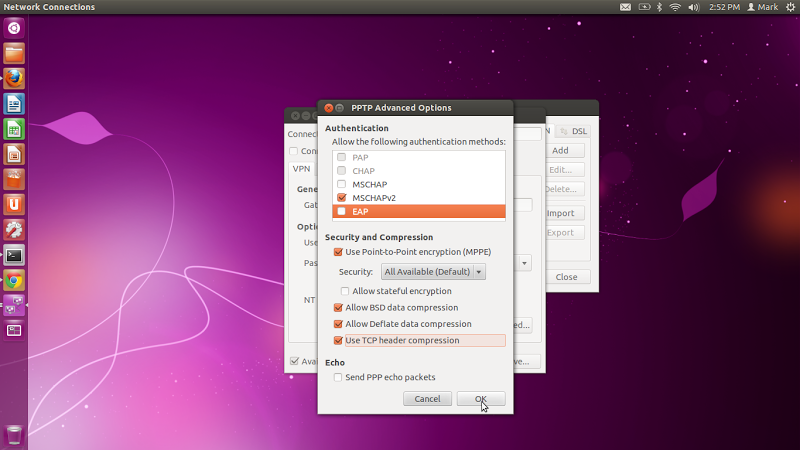This screenshot has height=450, width=800.
Task: Open Ubuntu One launcher icon
Action: [14, 205]
